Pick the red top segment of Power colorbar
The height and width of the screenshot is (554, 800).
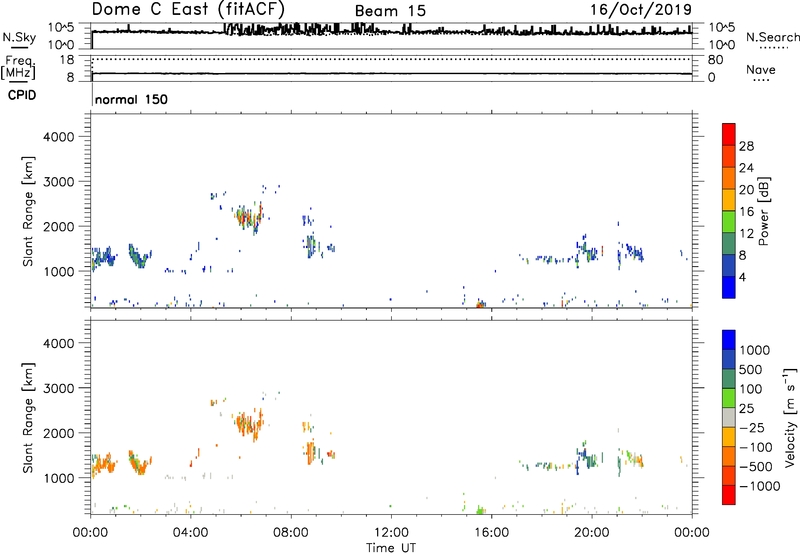pos(729,134)
